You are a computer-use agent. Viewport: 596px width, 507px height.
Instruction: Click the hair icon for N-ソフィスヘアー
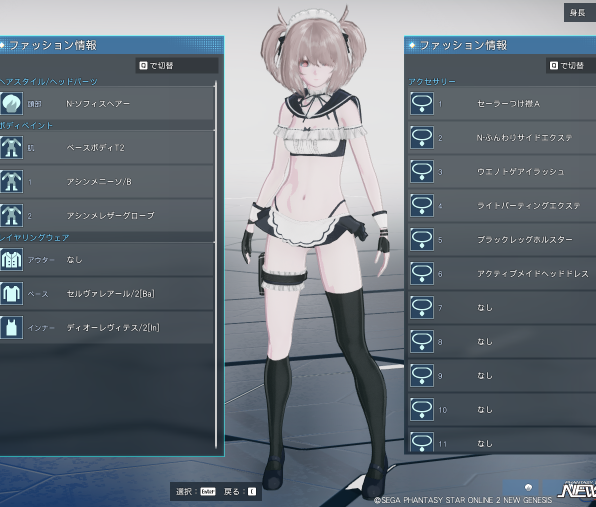click(x=11, y=103)
